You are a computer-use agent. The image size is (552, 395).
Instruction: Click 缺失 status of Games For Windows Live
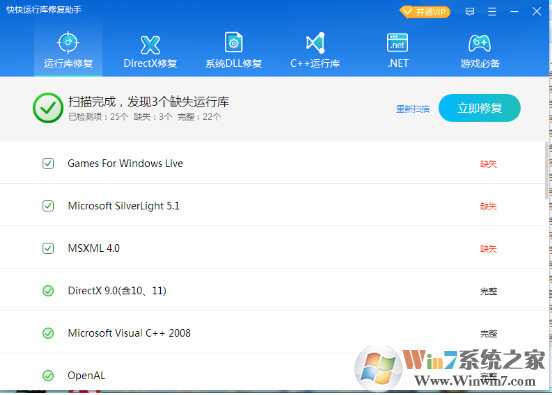[489, 164]
